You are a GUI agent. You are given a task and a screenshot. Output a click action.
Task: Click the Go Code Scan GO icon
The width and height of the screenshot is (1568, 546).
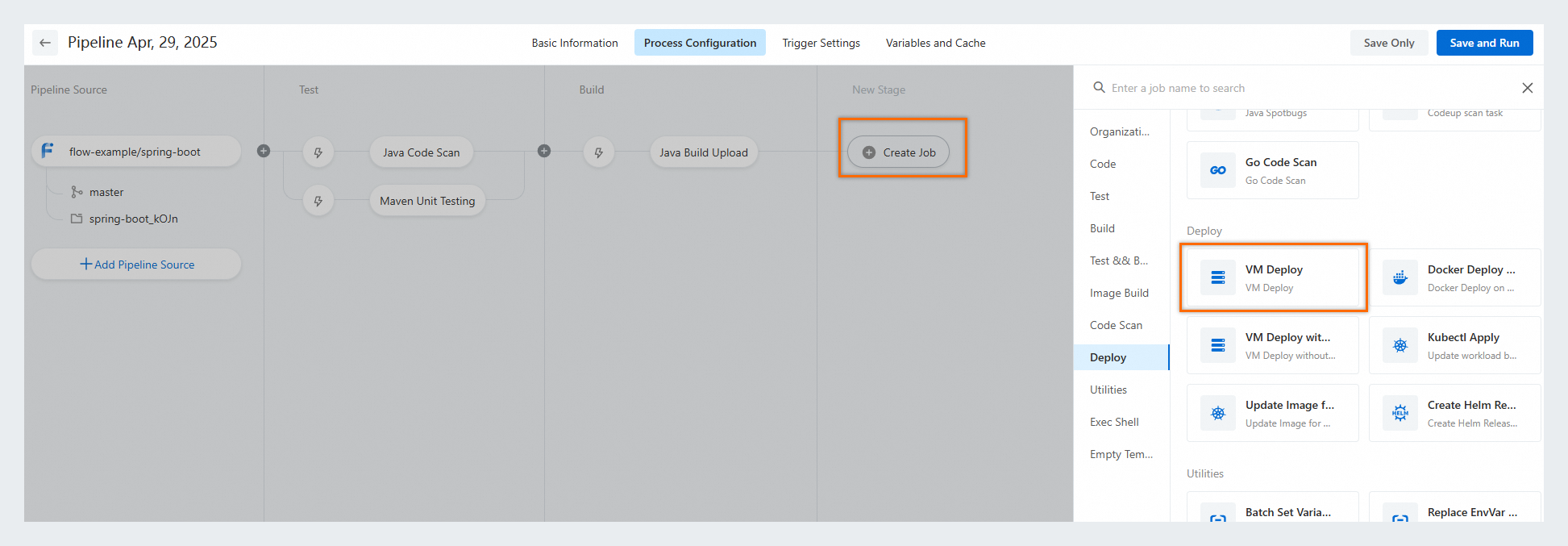click(x=1218, y=170)
